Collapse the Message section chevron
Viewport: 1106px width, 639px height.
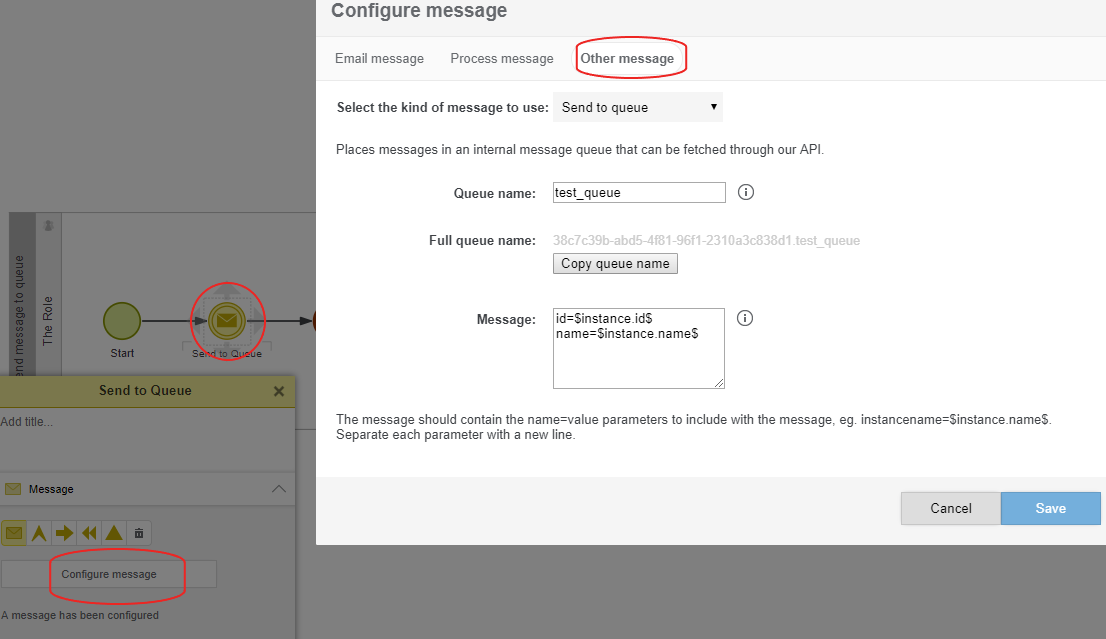click(279, 489)
